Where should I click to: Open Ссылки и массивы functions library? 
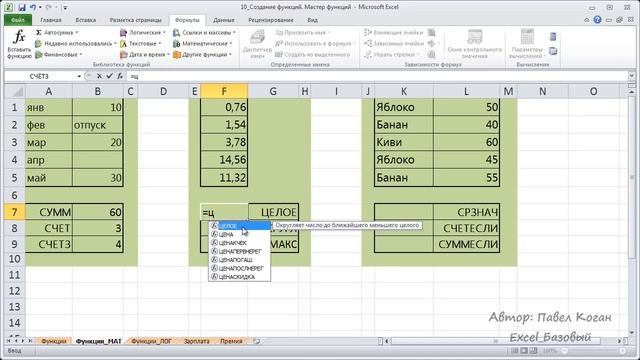pos(204,33)
